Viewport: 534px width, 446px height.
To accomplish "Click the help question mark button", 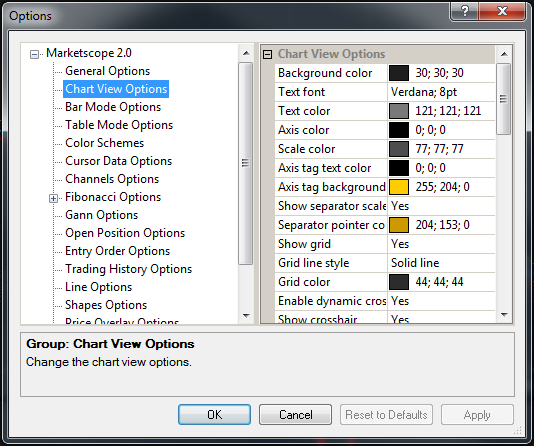I will tap(465, 11).
